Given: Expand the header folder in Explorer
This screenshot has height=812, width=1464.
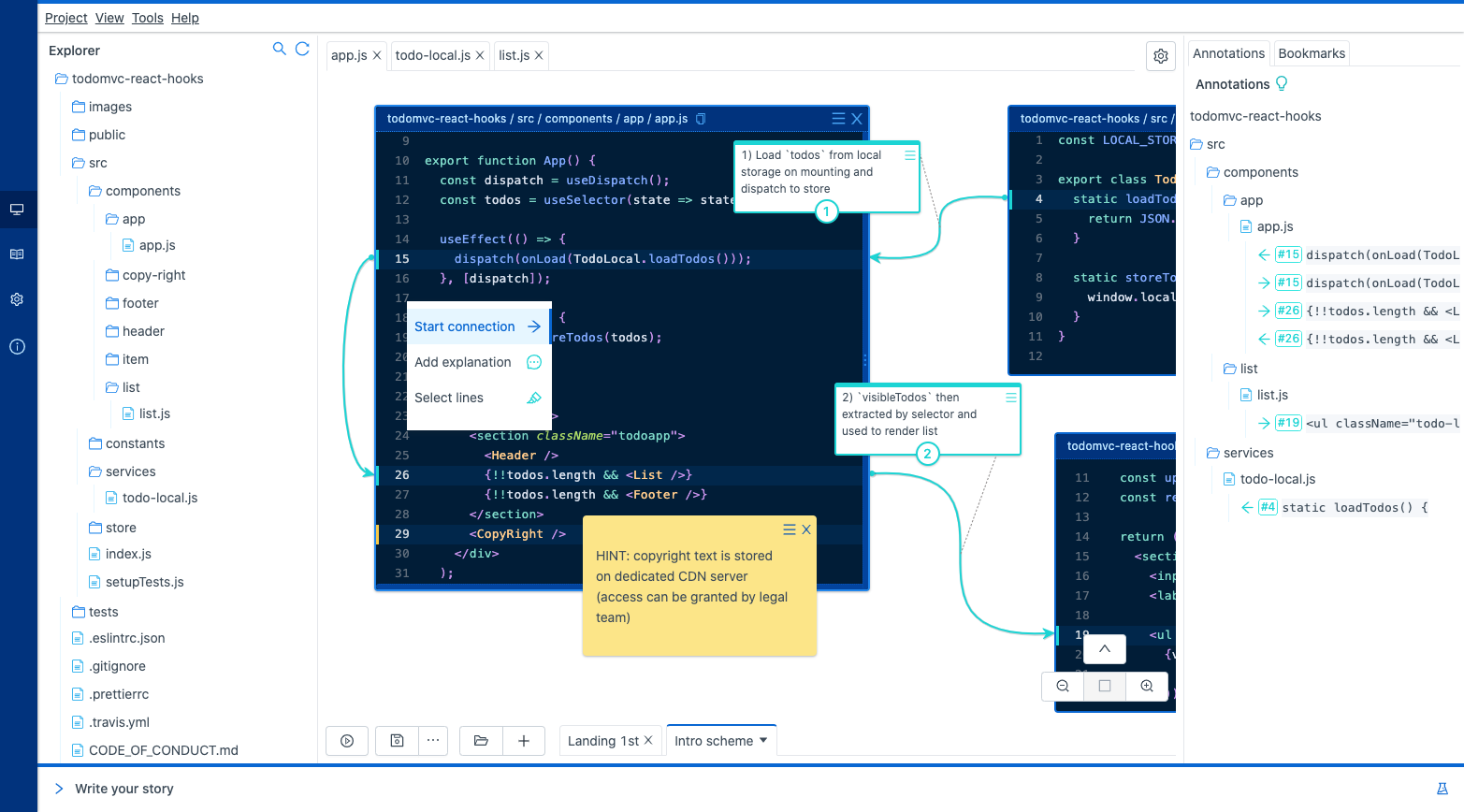Looking at the screenshot, I should pos(135,331).
